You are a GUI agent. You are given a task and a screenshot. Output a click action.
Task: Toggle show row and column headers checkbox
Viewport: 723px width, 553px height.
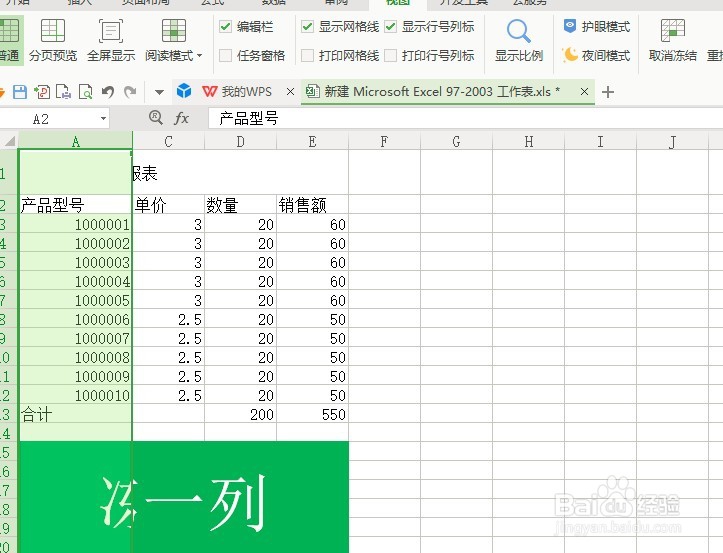(390, 27)
